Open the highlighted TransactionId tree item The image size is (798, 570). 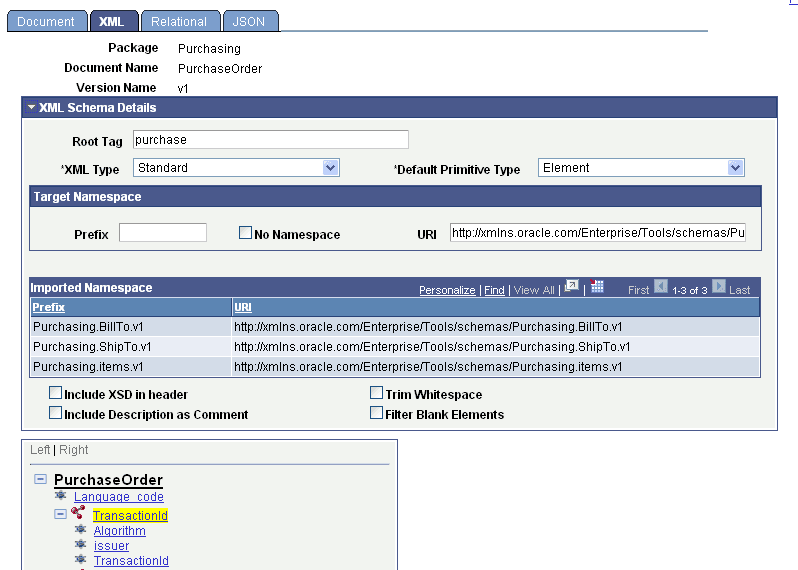pos(130,516)
